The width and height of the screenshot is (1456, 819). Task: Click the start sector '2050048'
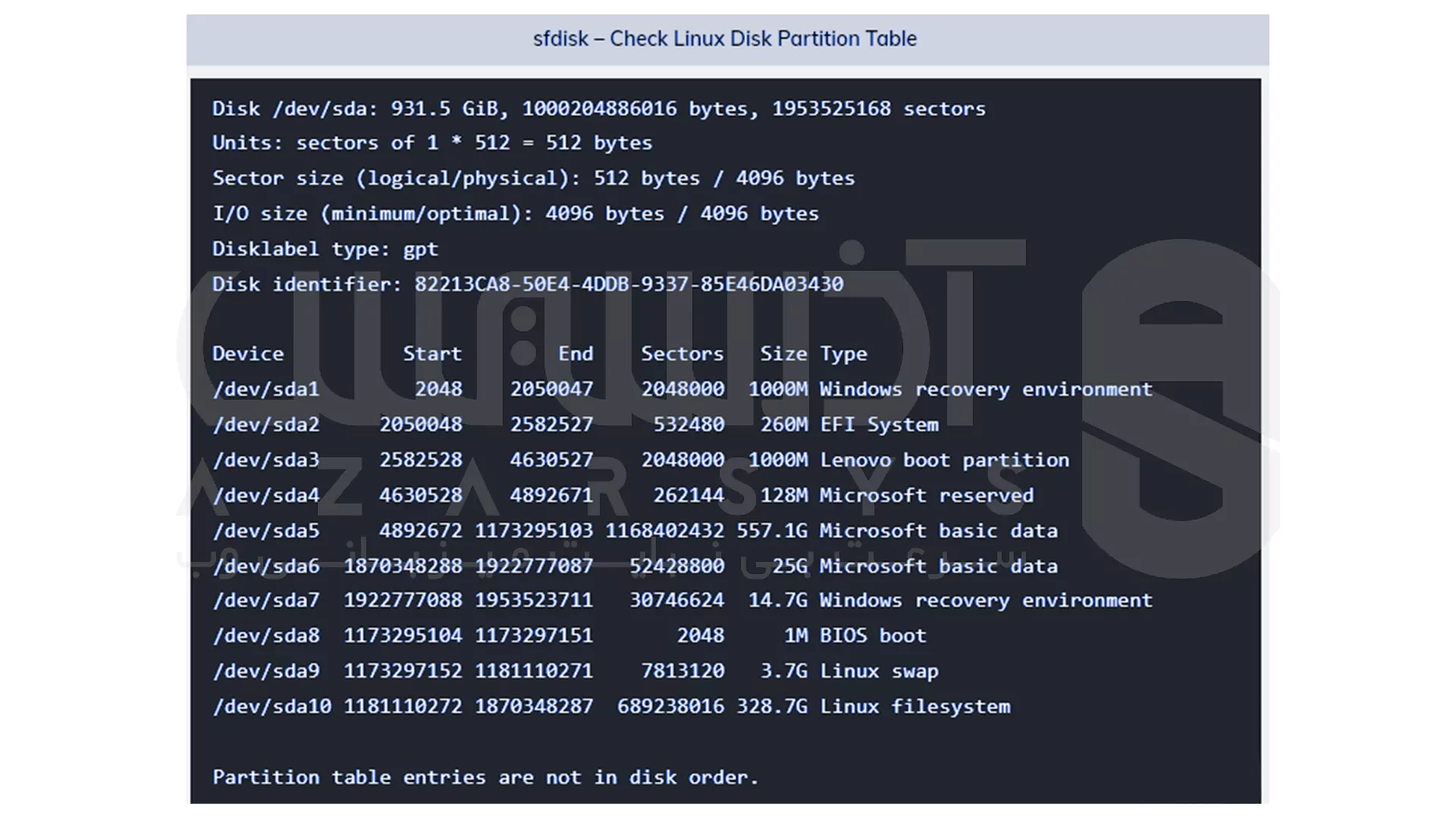(421, 425)
